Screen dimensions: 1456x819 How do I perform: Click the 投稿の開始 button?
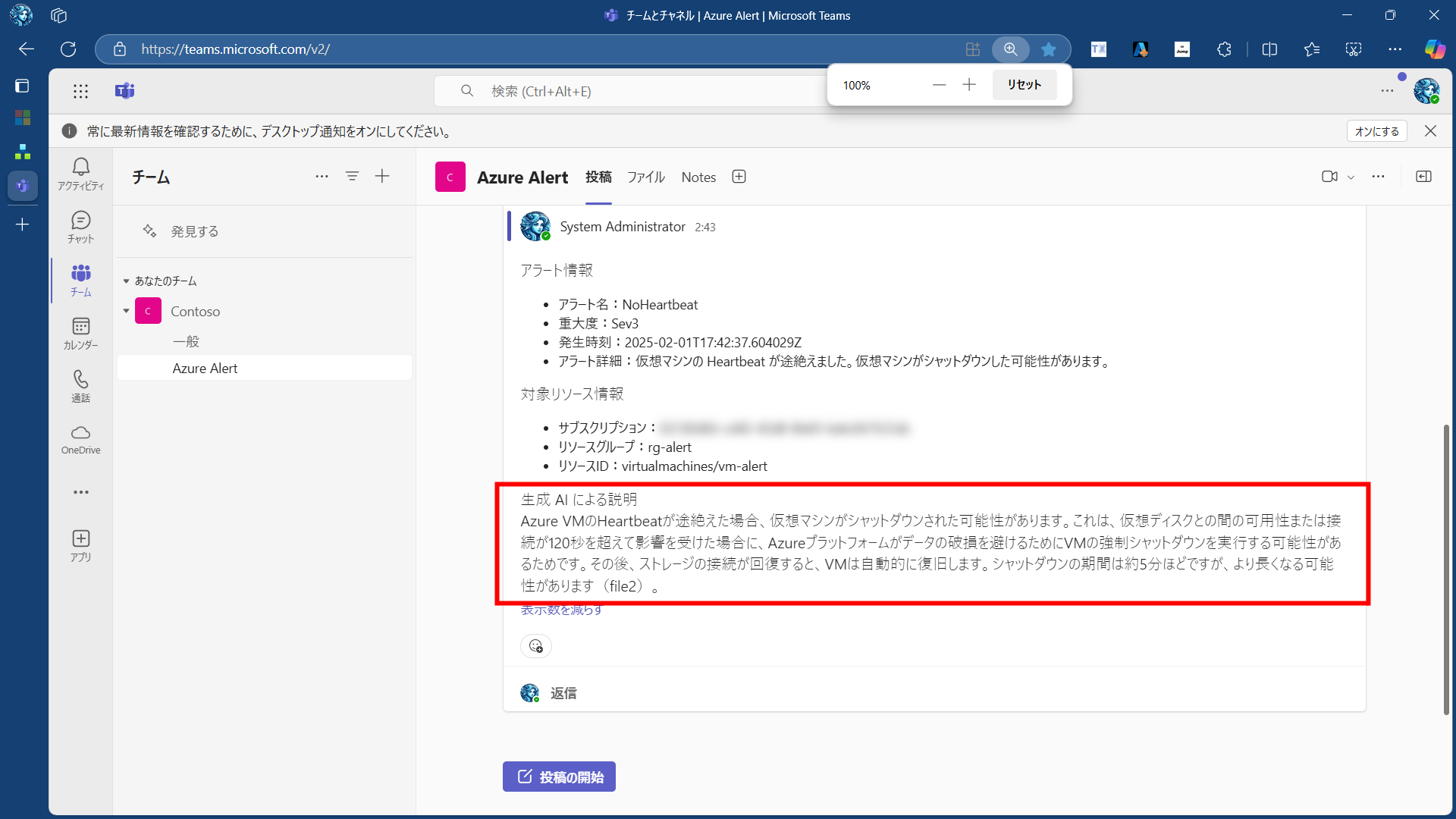coord(559,777)
